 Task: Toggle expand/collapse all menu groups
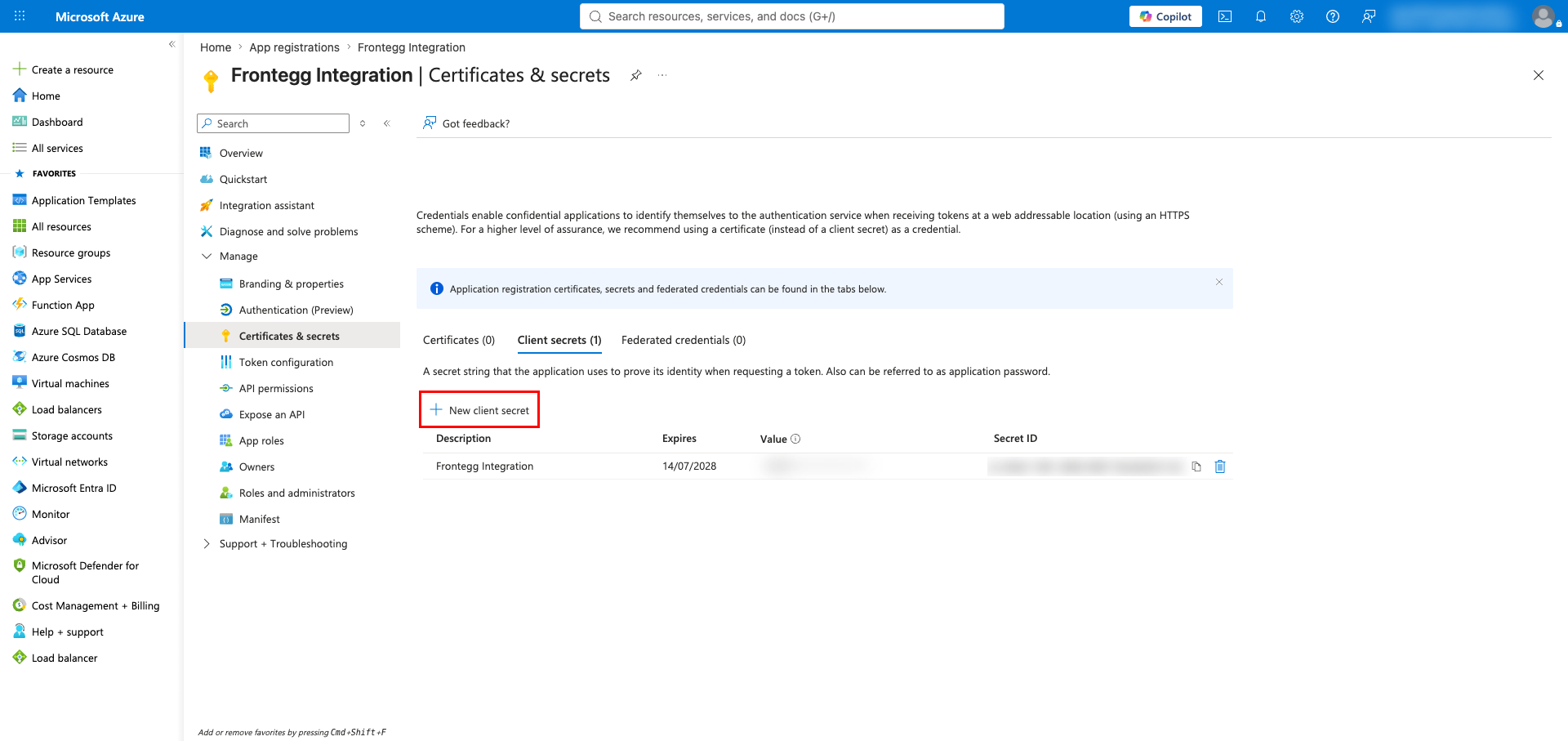(363, 123)
